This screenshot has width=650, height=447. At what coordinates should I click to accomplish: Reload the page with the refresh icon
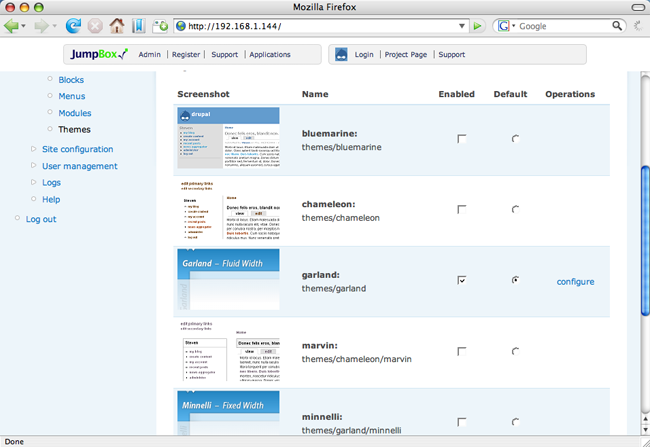[73, 26]
